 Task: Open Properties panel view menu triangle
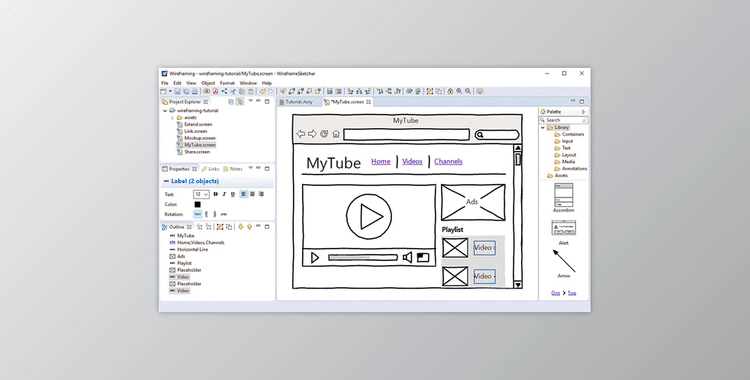[x=251, y=168]
